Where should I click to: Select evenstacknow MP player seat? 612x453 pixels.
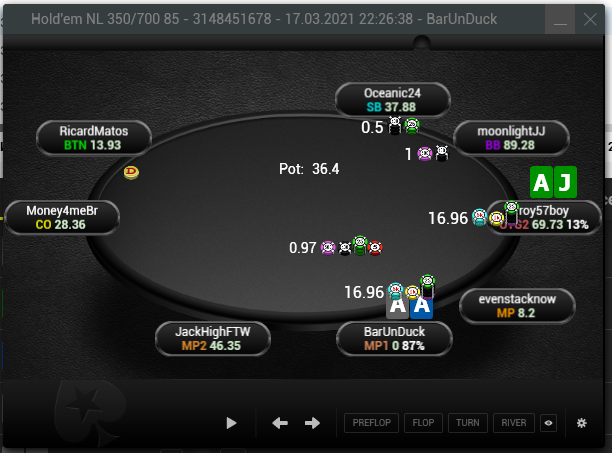tap(517, 306)
